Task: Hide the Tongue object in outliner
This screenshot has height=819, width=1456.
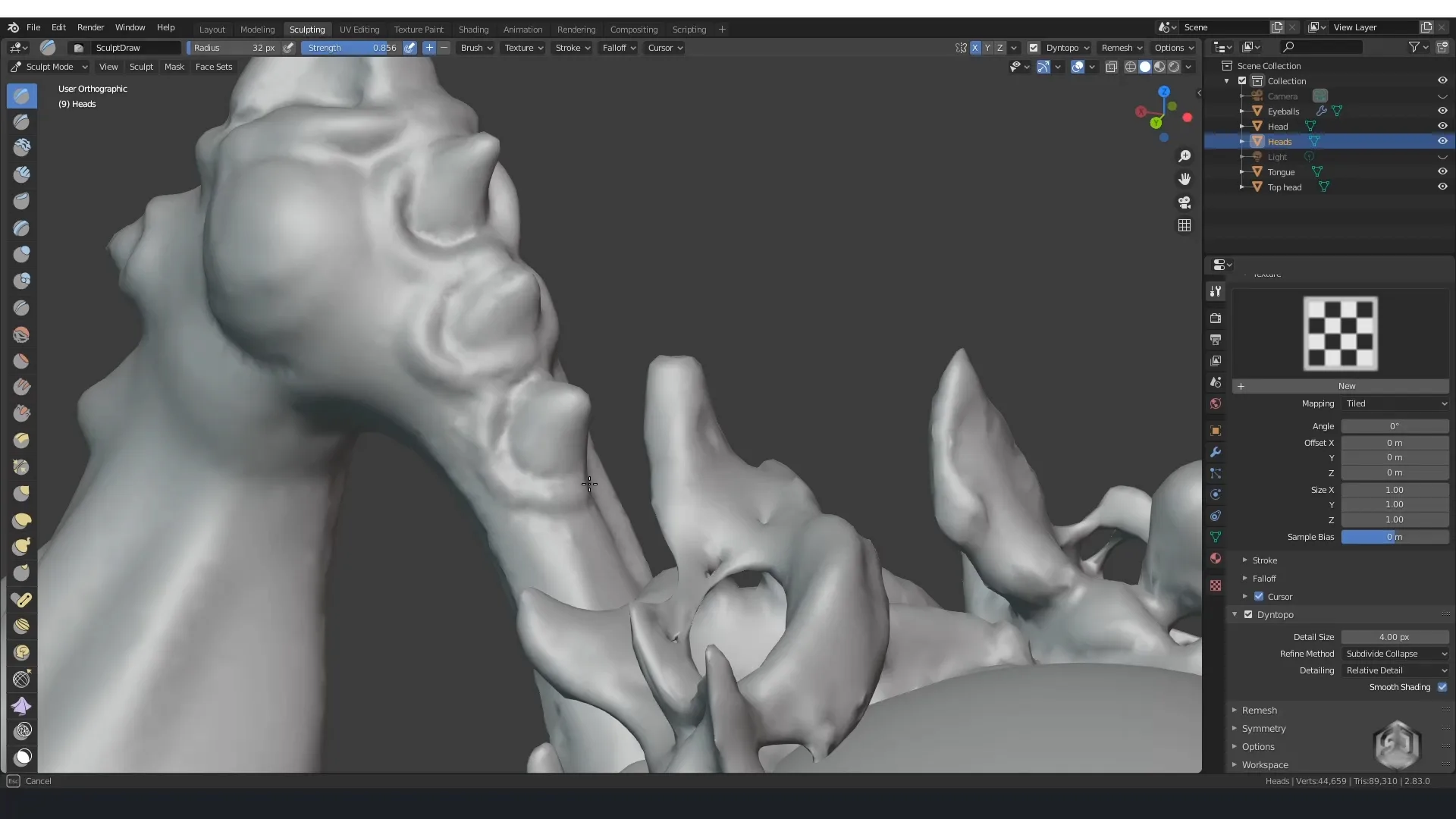Action: [1442, 171]
